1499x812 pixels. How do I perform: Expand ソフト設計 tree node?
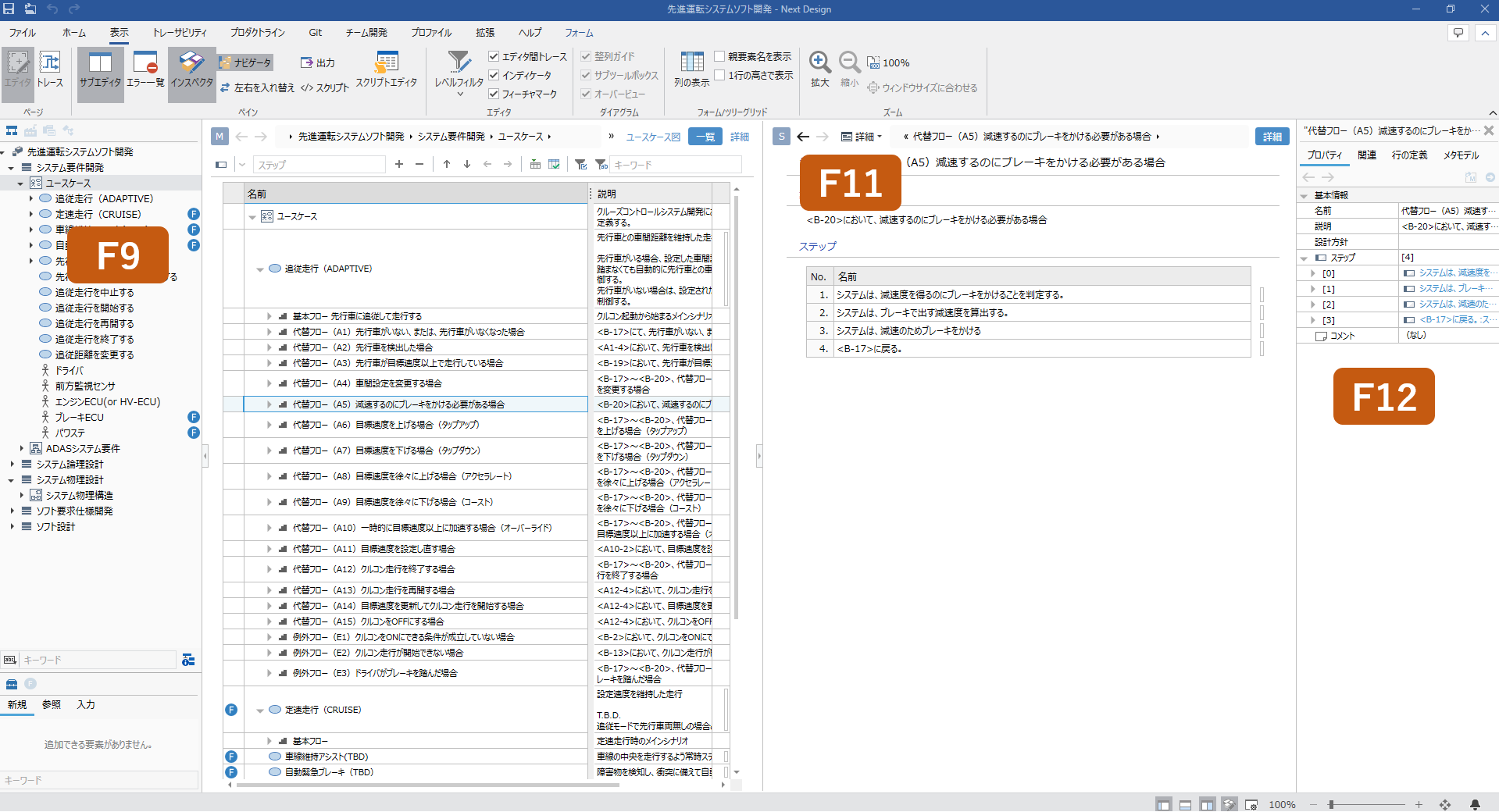[x=12, y=526]
